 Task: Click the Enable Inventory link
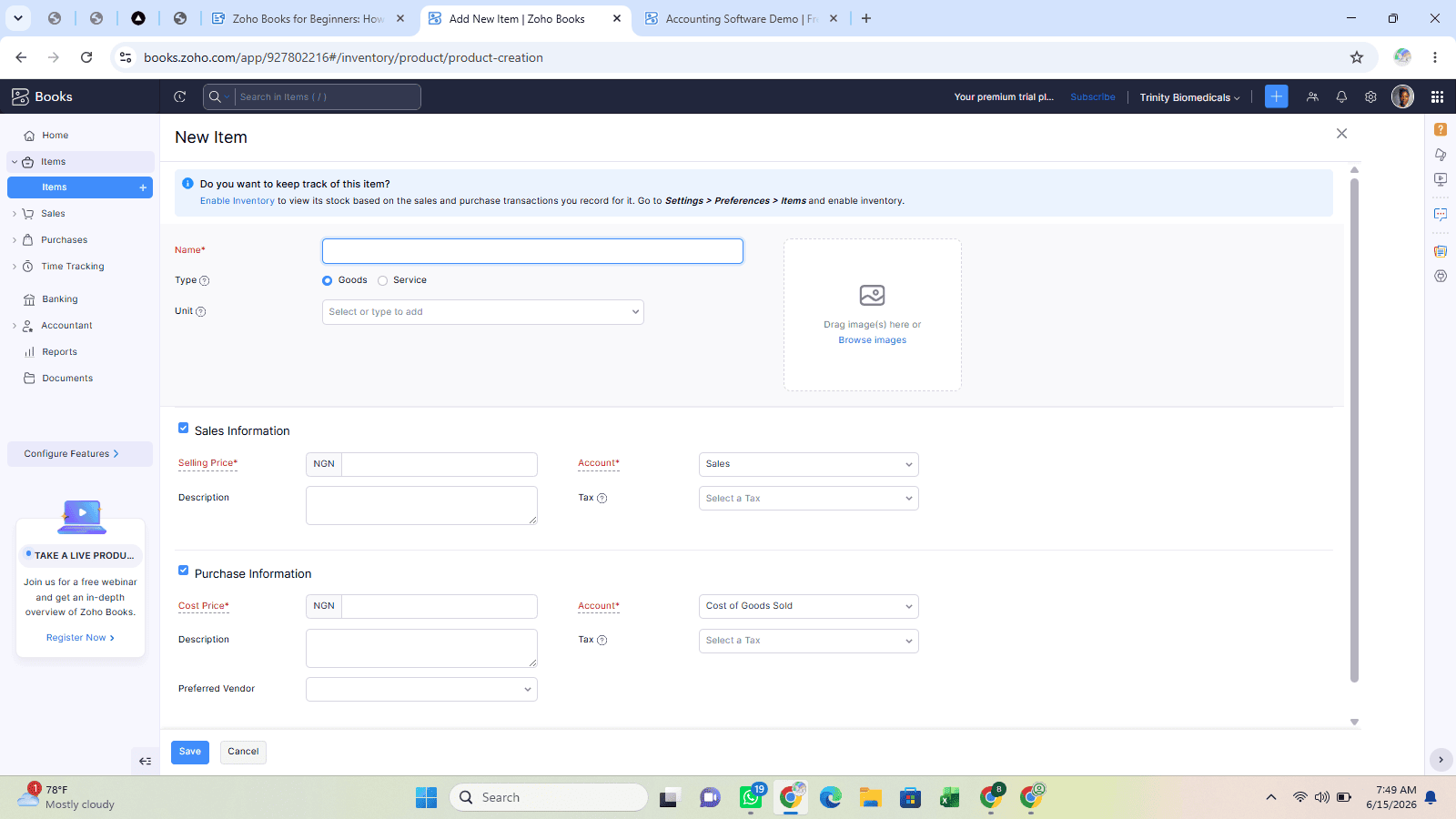[238, 201]
